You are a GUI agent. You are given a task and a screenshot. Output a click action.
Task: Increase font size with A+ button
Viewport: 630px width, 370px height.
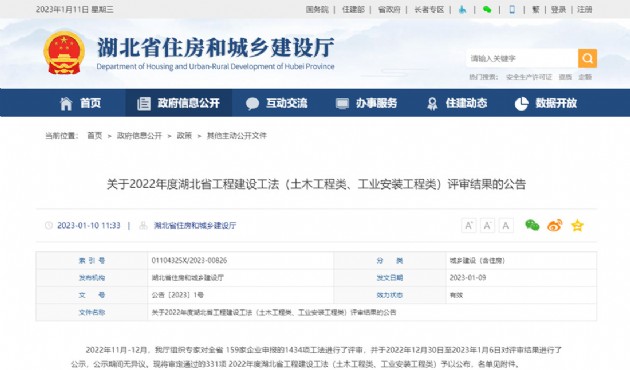[468, 225]
